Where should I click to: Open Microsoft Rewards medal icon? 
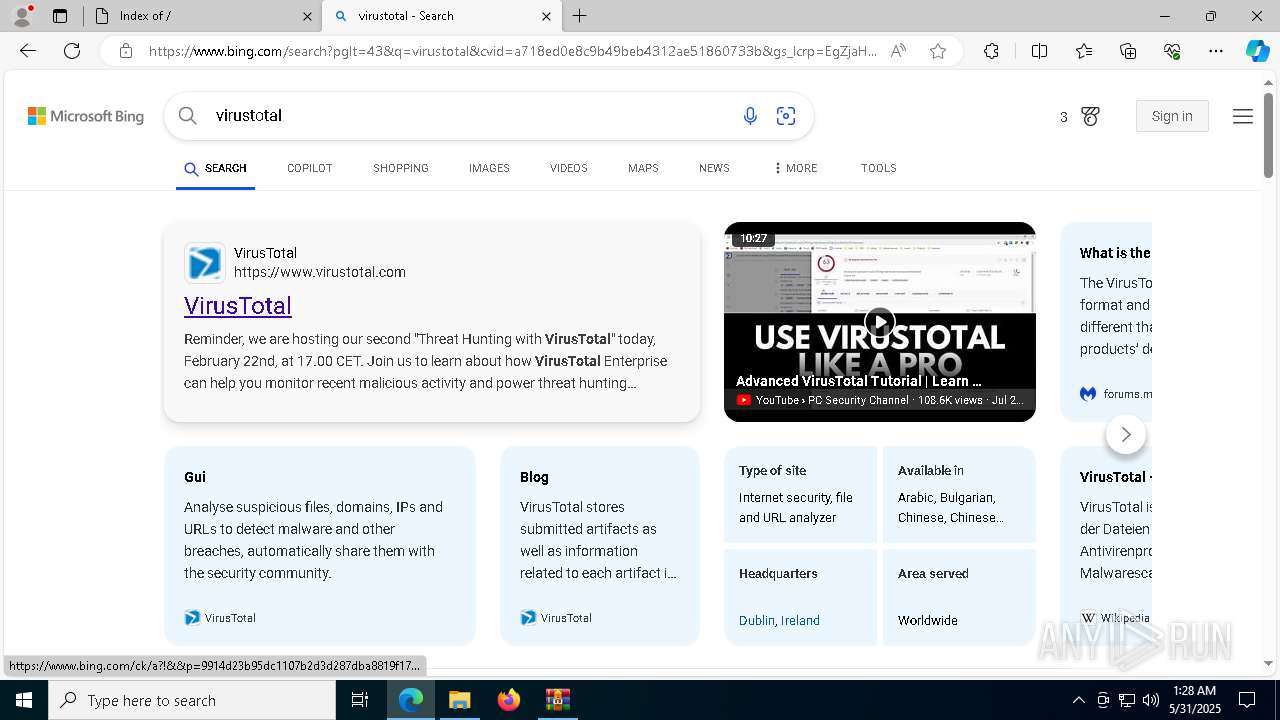pyautogui.click(x=1090, y=116)
